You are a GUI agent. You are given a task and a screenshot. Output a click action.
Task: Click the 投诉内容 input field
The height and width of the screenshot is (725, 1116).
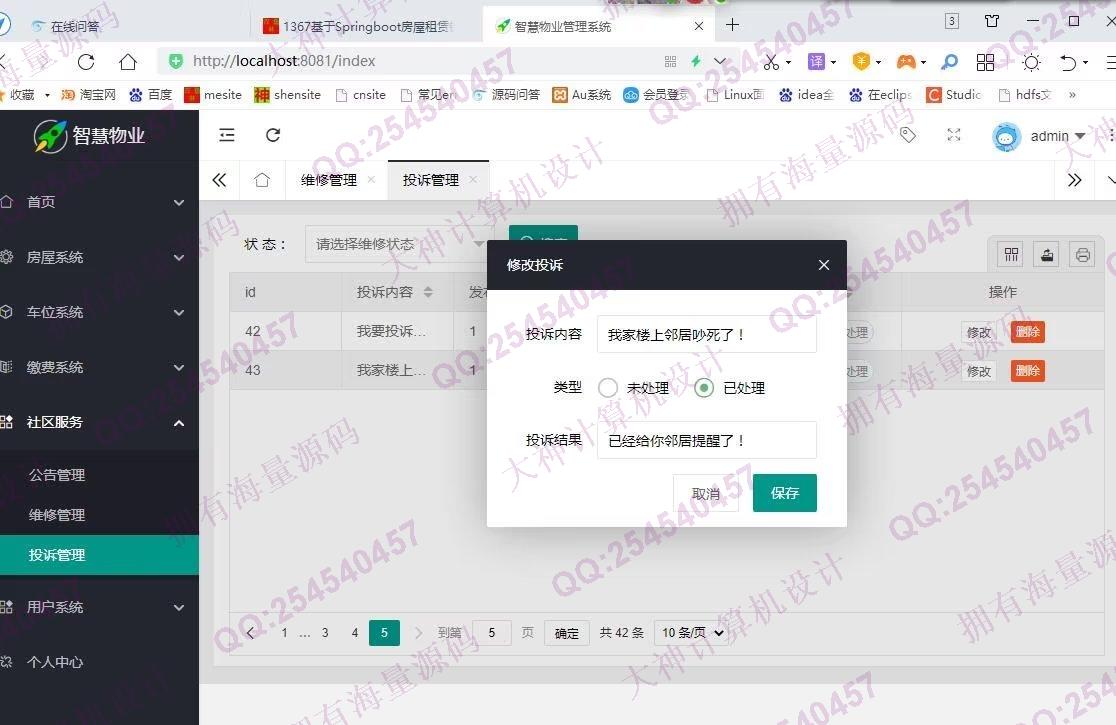pos(707,334)
